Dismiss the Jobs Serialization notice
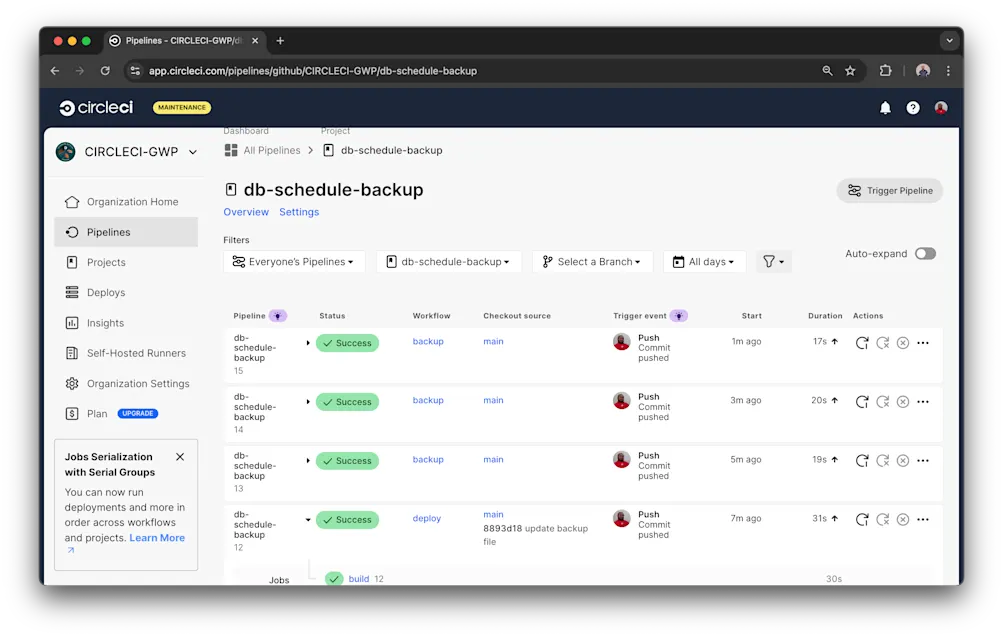 (x=179, y=456)
